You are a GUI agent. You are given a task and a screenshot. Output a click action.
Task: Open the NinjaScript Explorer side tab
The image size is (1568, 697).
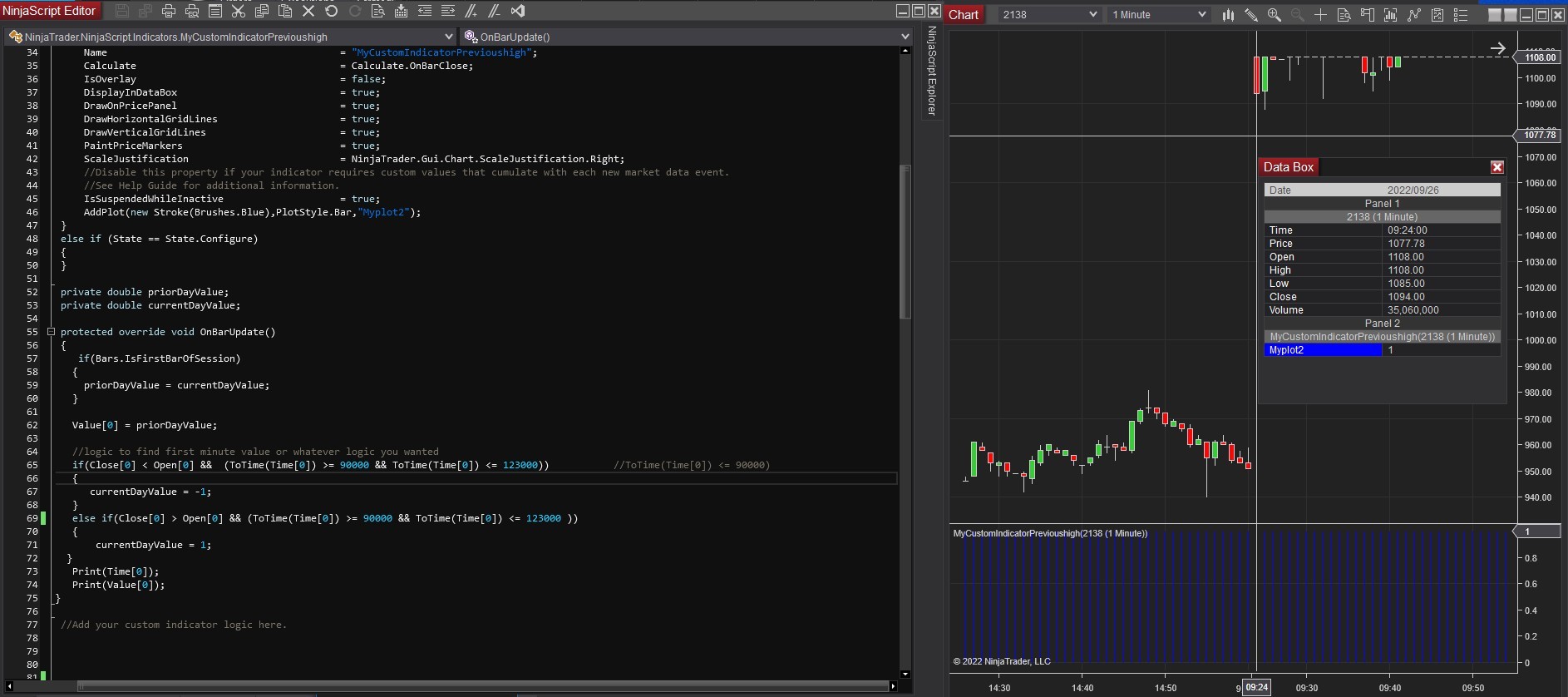932,71
